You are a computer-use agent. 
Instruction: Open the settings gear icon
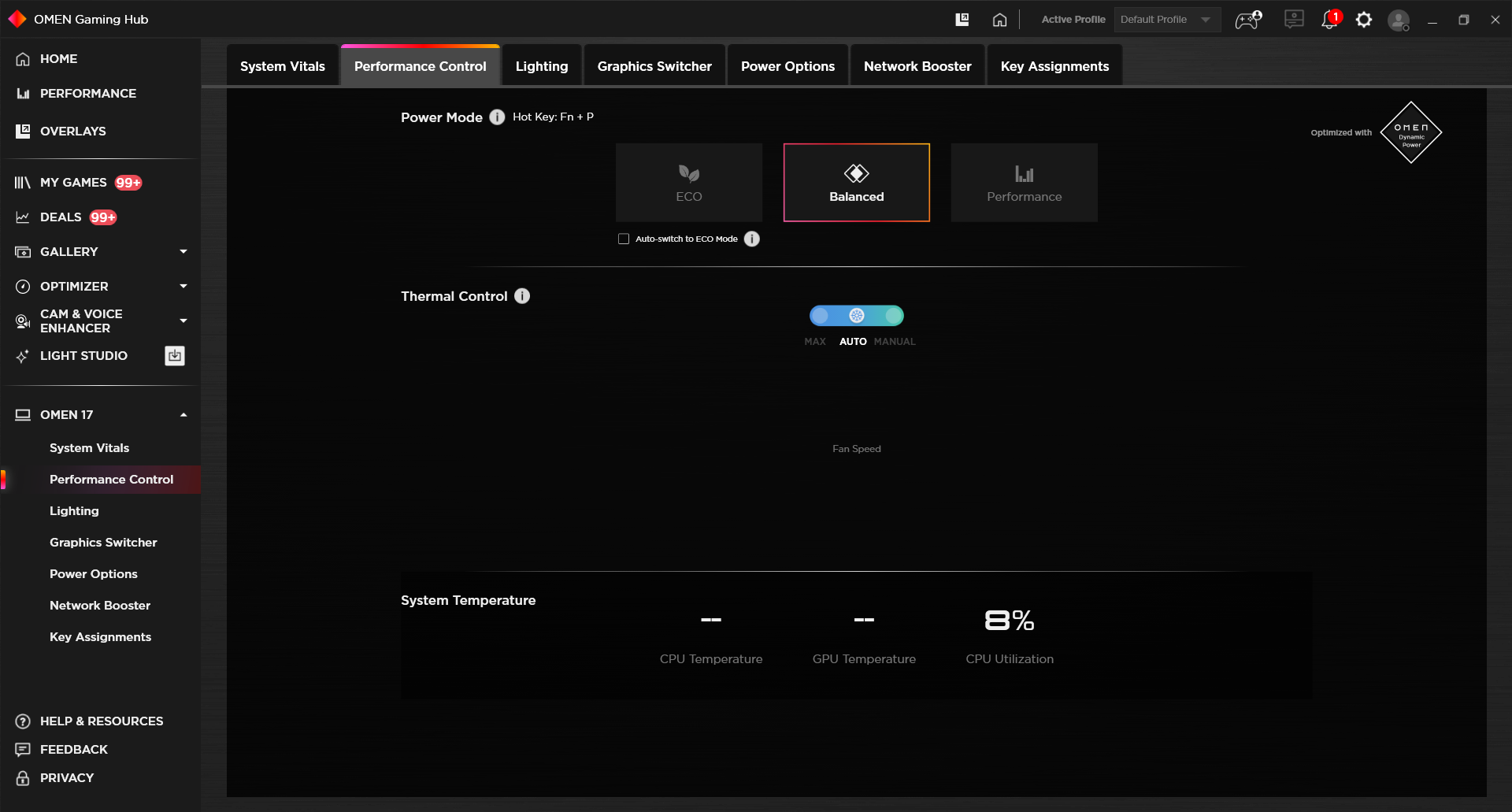(x=1364, y=20)
